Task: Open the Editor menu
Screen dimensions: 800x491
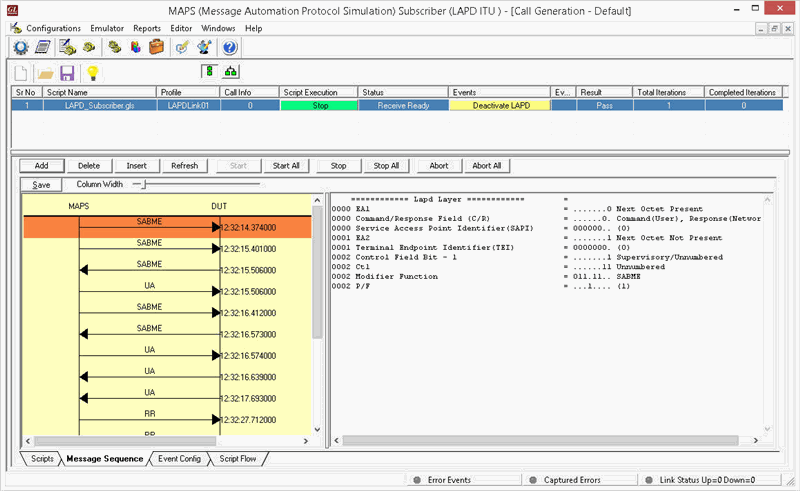Action: [x=181, y=28]
